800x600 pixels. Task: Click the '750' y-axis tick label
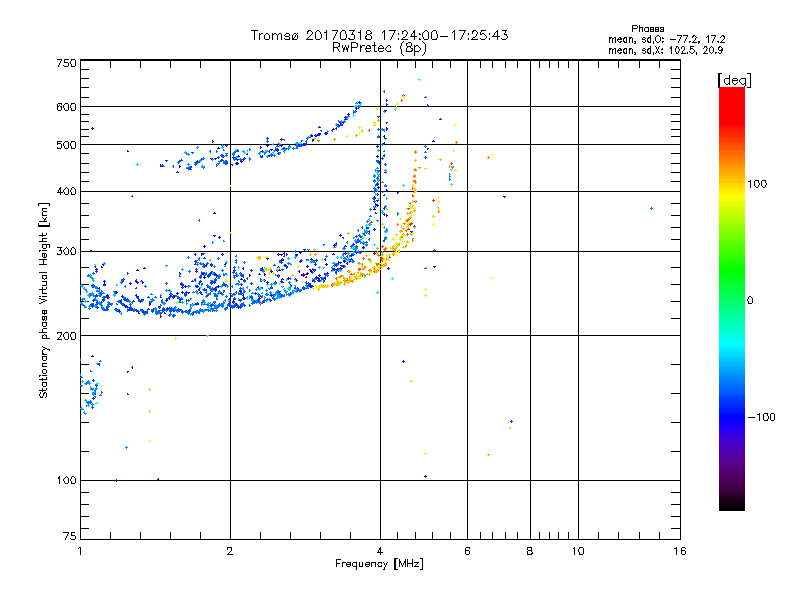[x=66, y=63]
